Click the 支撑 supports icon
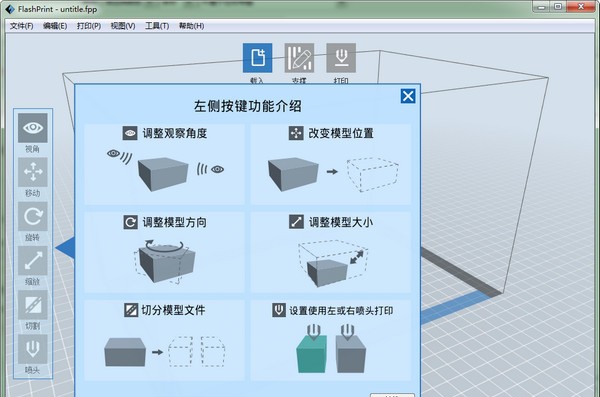600x397 pixels. pyautogui.click(x=299, y=58)
